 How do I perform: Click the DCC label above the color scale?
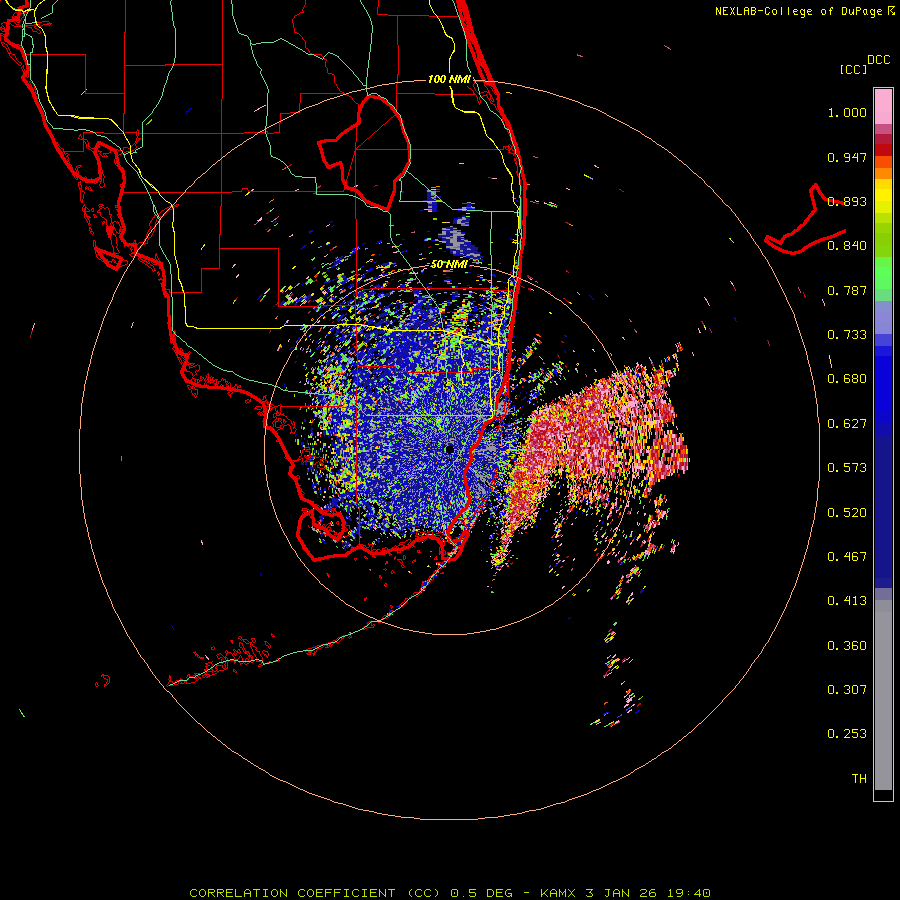(878, 60)
